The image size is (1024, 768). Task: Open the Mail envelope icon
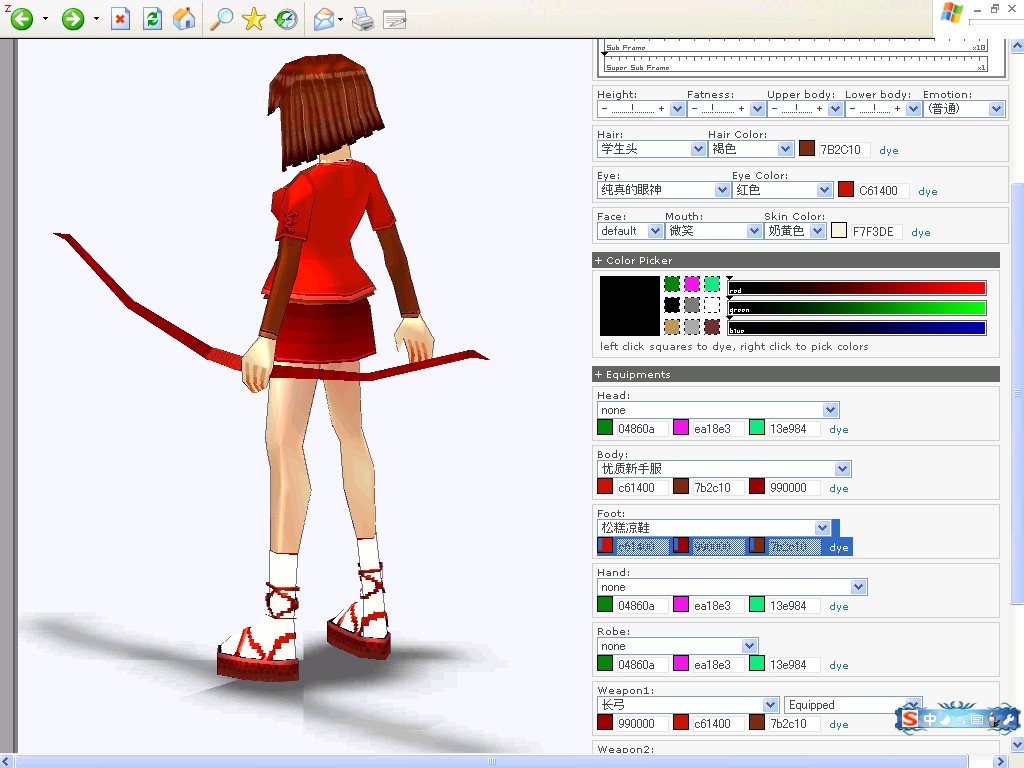point(324,20)
